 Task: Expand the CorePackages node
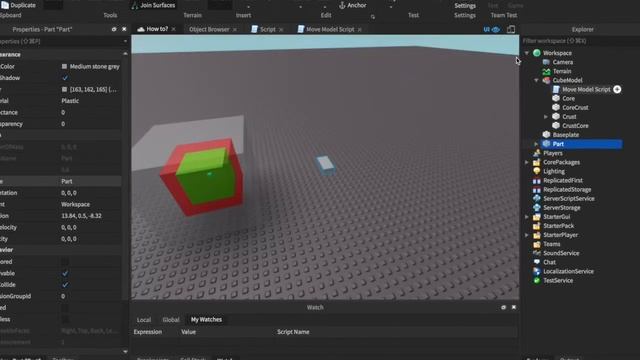point(527,162)
